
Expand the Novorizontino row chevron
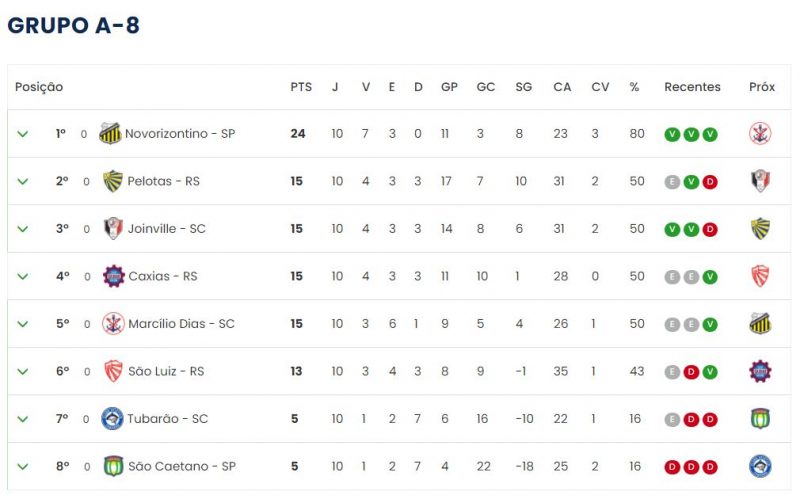tap(23, 133)
